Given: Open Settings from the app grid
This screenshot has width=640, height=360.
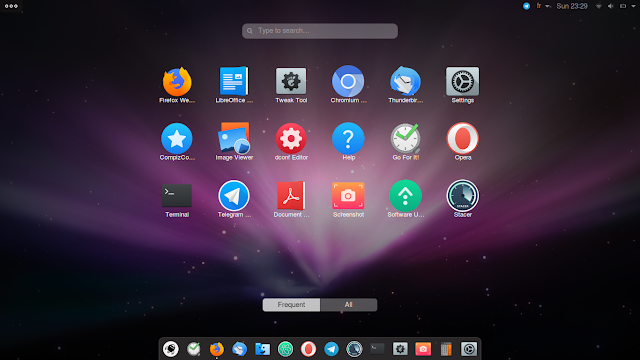Looking at the screenshot, I should 462,81.
